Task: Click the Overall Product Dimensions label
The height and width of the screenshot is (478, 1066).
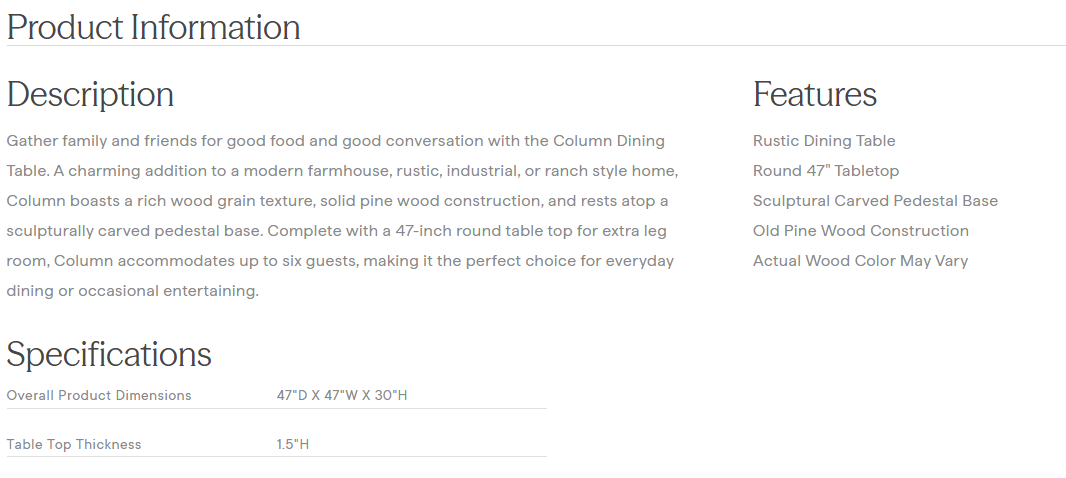Action: pyautogui.click(x=99, y=395)
